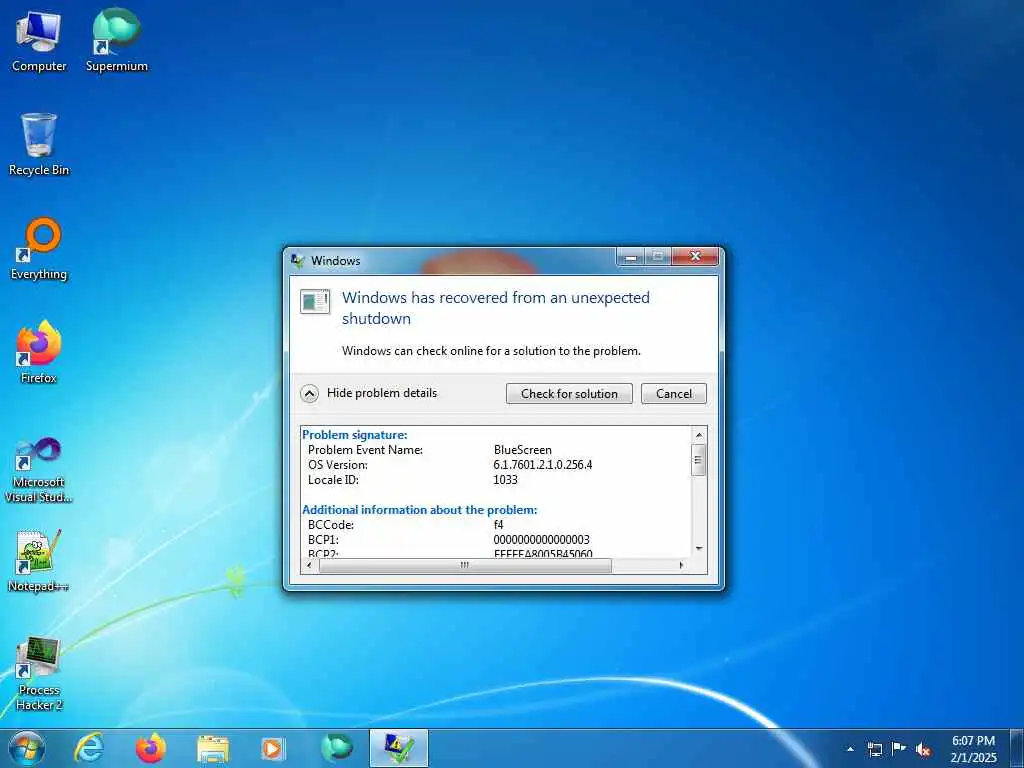Open network tray icon

coord(874,749)
